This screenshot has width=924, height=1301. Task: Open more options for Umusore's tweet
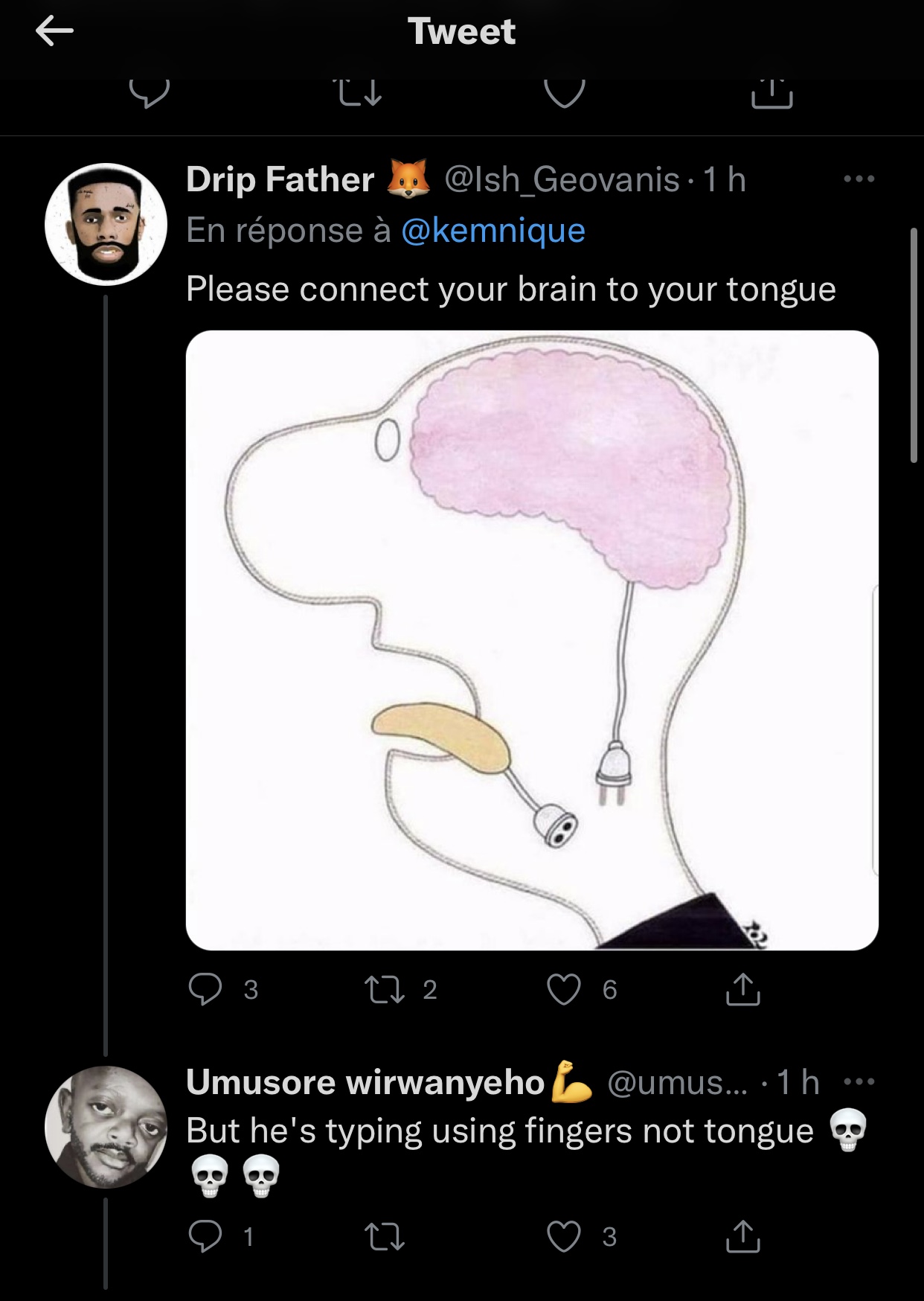point(859,1081)
